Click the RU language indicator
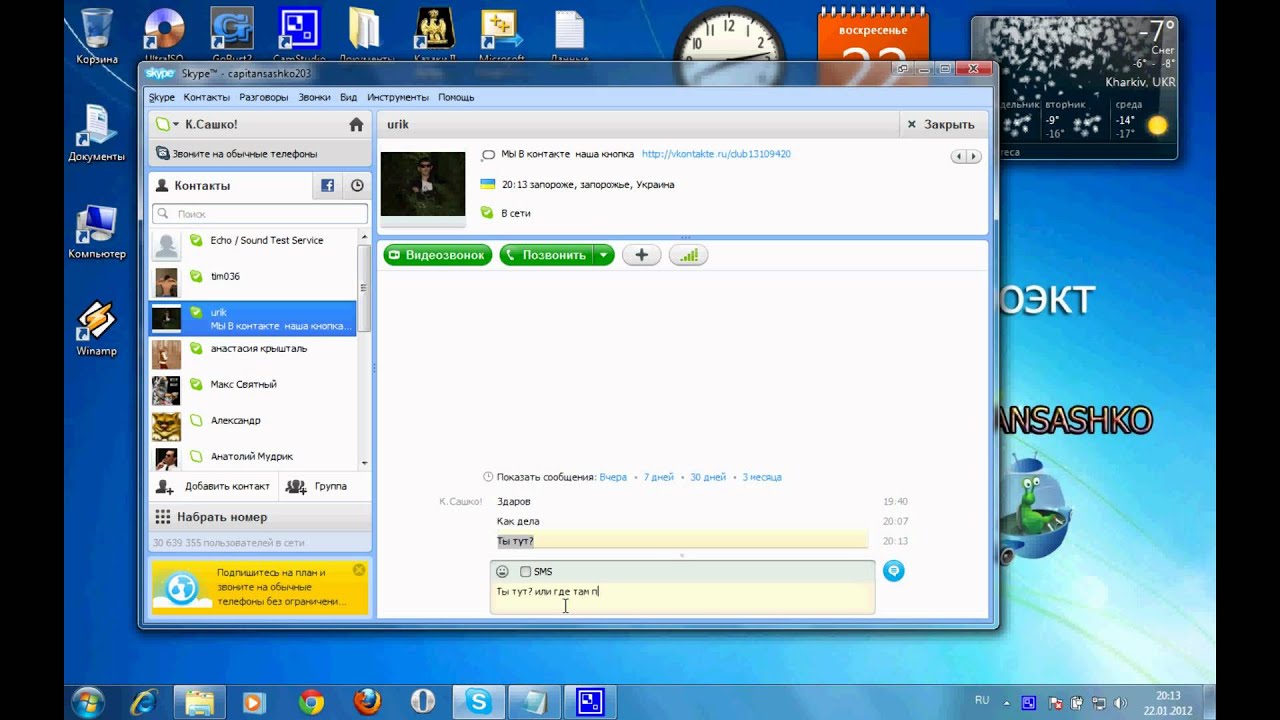The image size is (1280, 720). (x=982, y=702)
